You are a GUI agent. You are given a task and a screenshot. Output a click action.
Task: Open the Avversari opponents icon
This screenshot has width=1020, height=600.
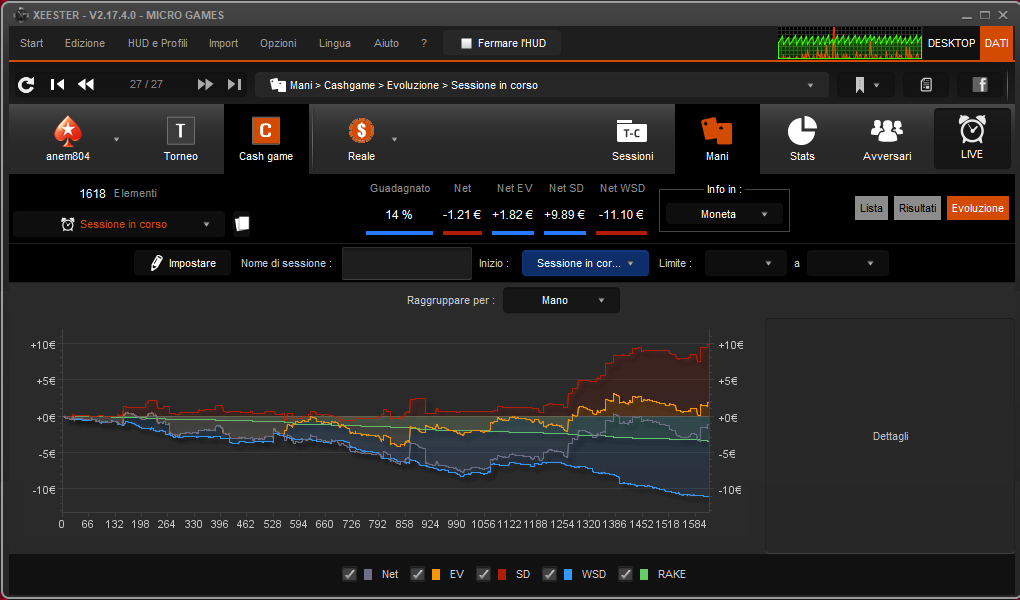[x=887, y=131]
